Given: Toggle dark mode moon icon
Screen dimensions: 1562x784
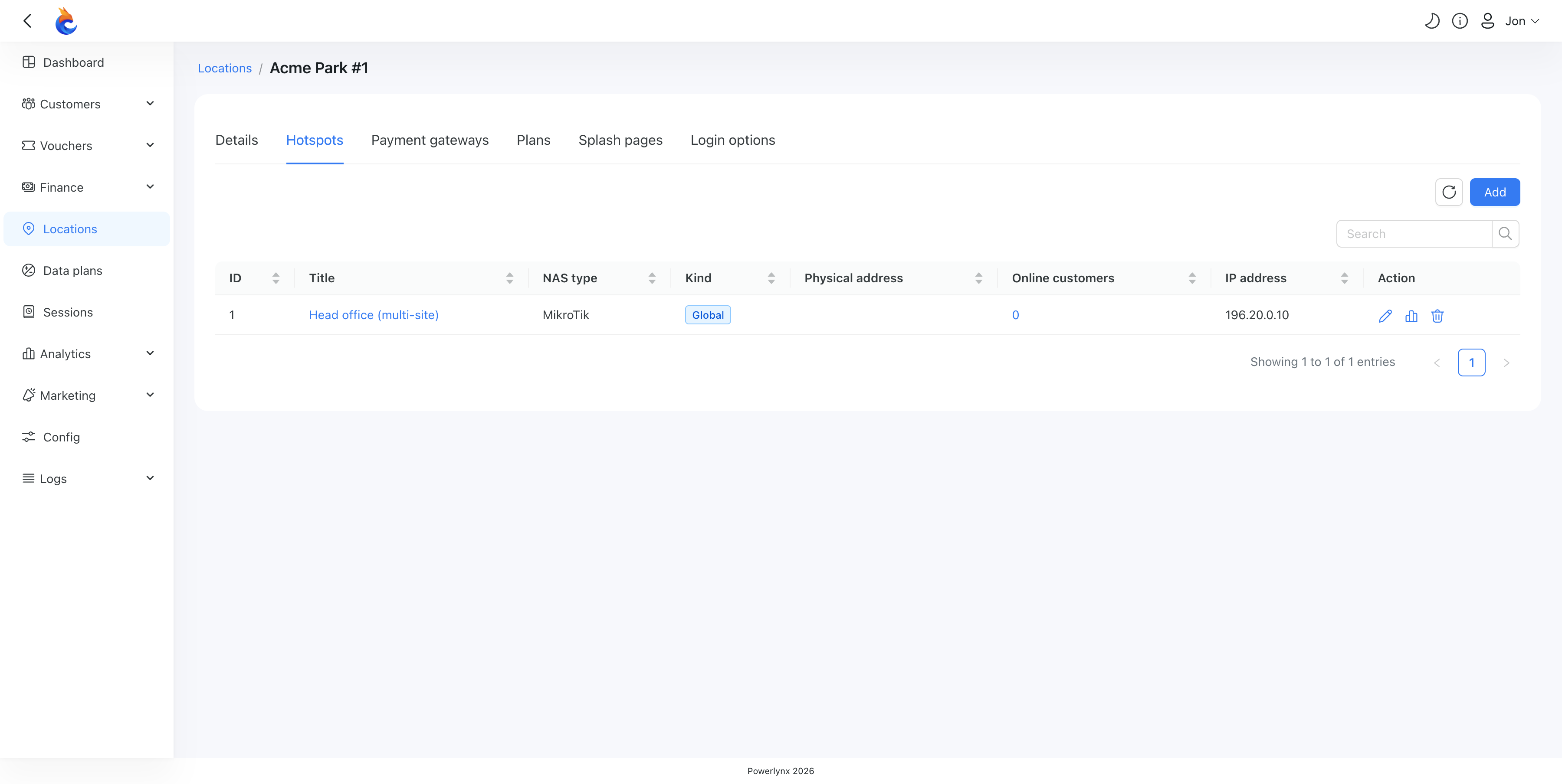Looking at the screenshot, I should pos(1432,21).
